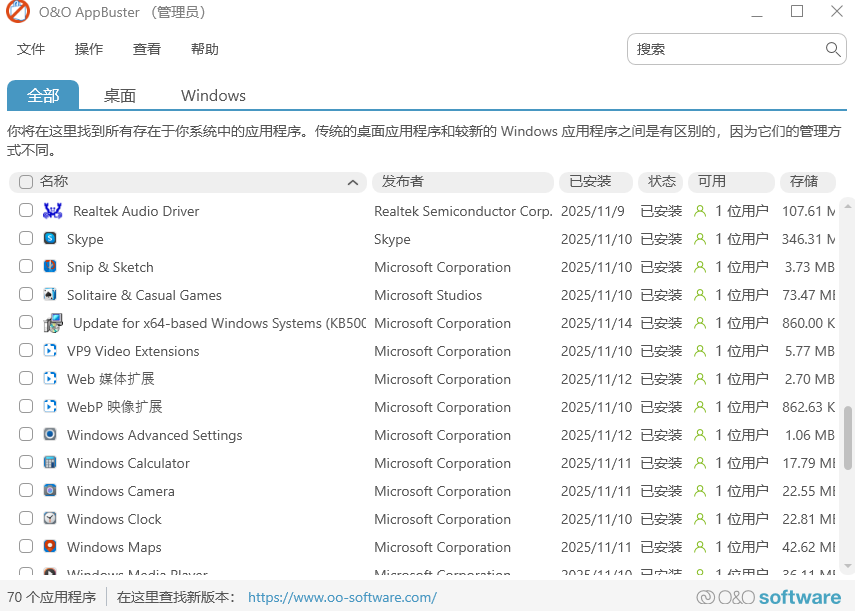Screen dimensions: 855x611
Task: Toggle the select-all checkbox in the header
Action: click(x=25, y=182)
